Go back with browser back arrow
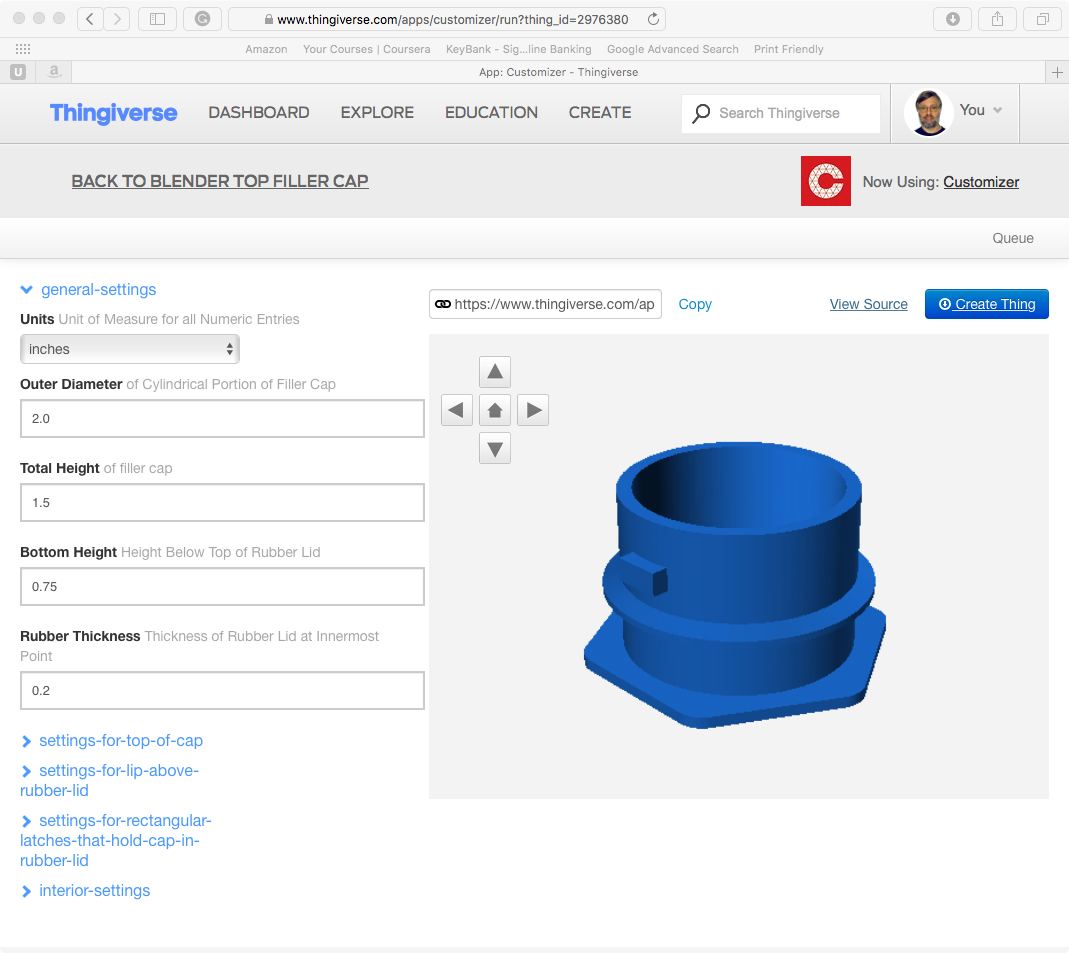 [90, 19]
